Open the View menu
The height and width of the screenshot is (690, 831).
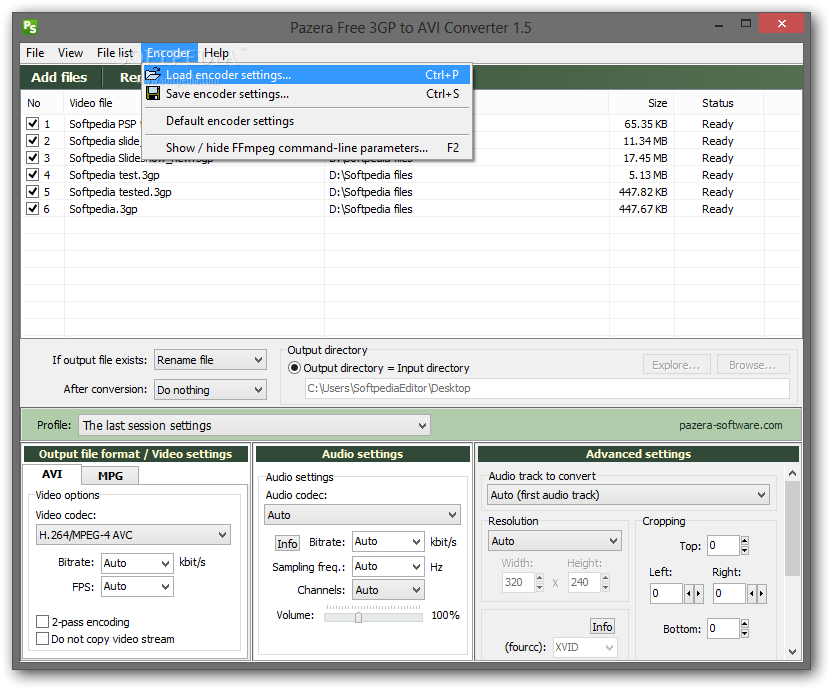tap(70, 53)
